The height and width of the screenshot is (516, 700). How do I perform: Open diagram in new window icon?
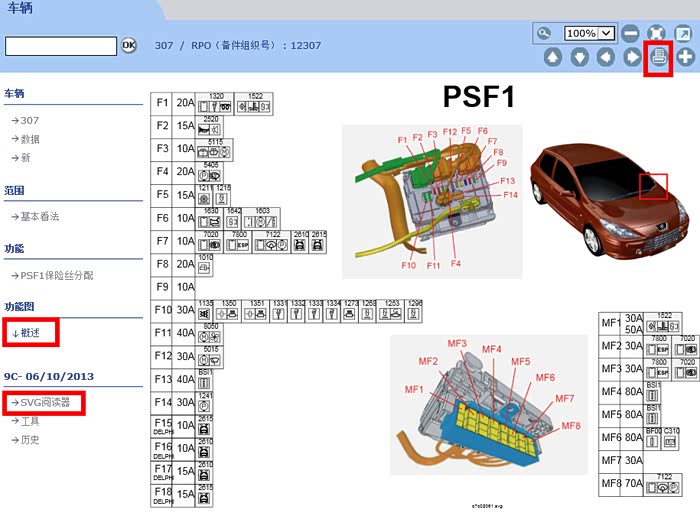[x=684, y=33]
